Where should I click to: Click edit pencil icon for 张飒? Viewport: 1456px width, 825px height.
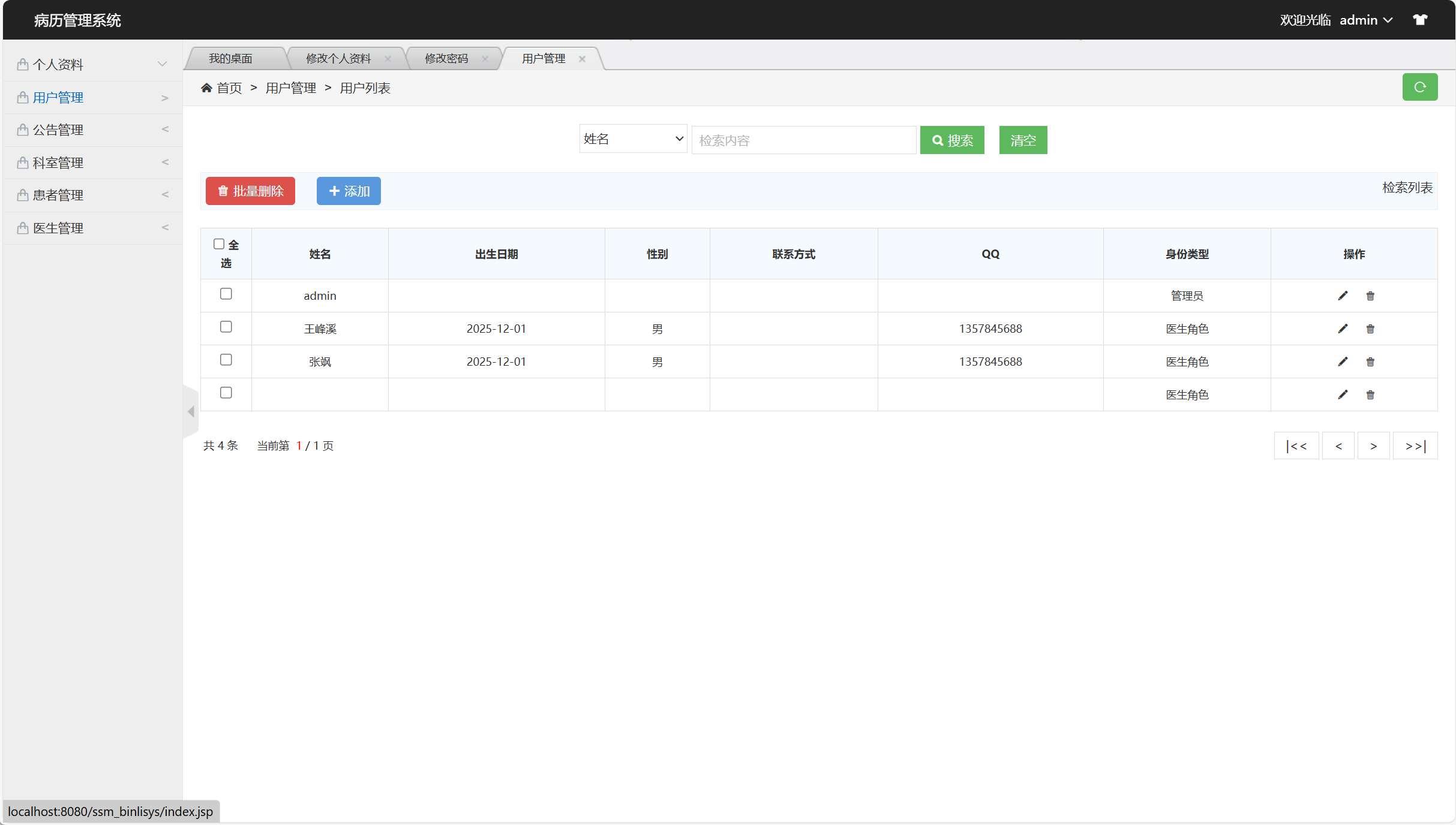[x=1343, y=362]
